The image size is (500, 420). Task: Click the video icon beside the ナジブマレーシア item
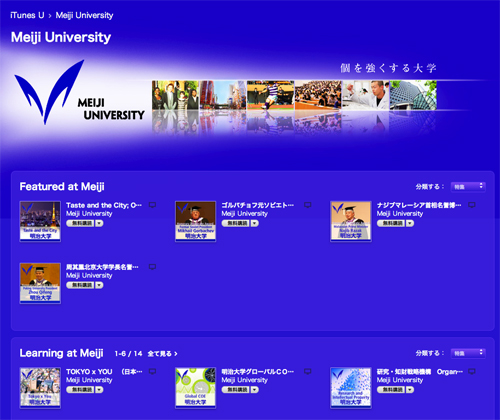click(472, 205)
